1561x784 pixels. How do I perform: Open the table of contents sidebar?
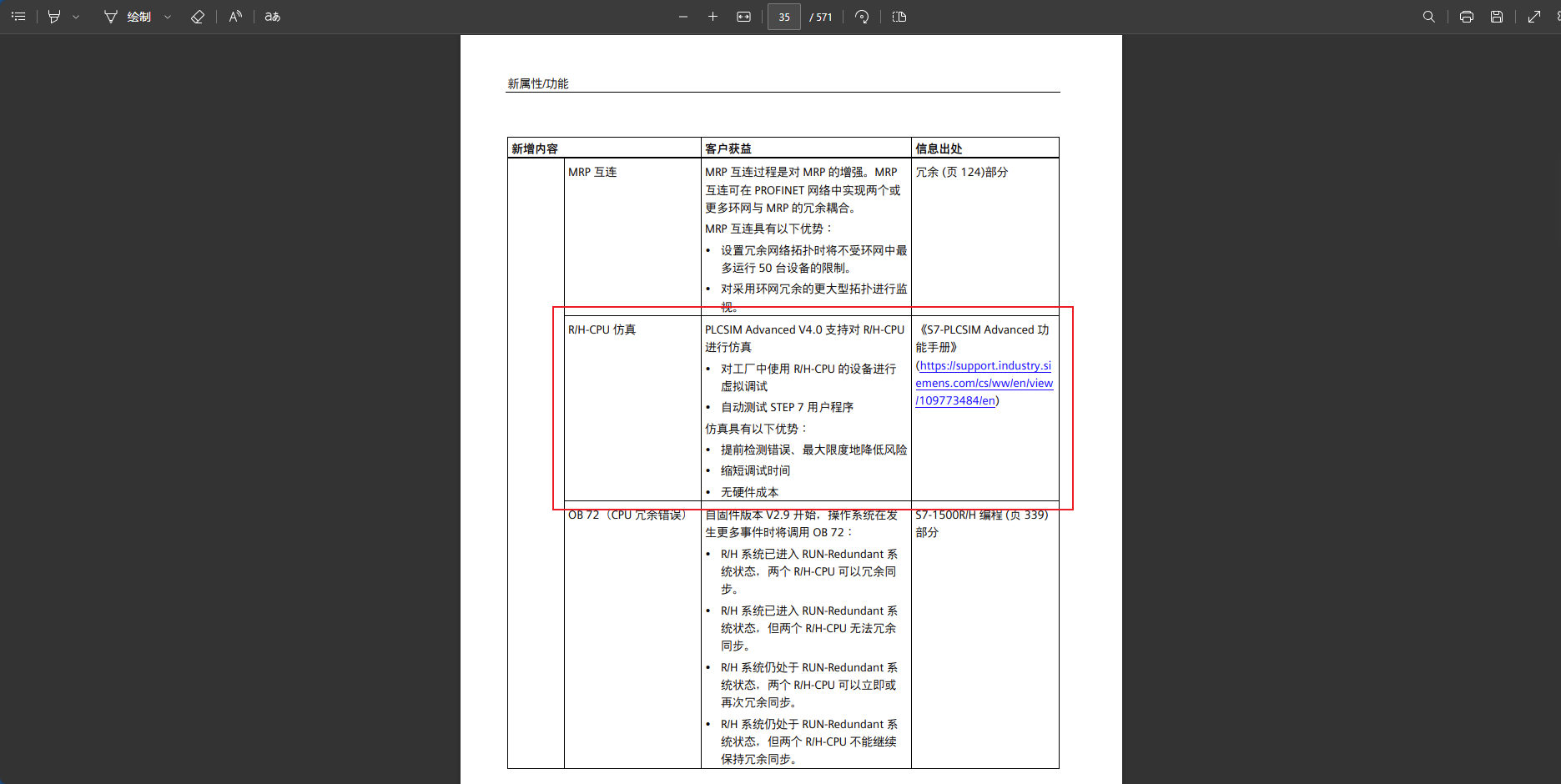(18, 17)
